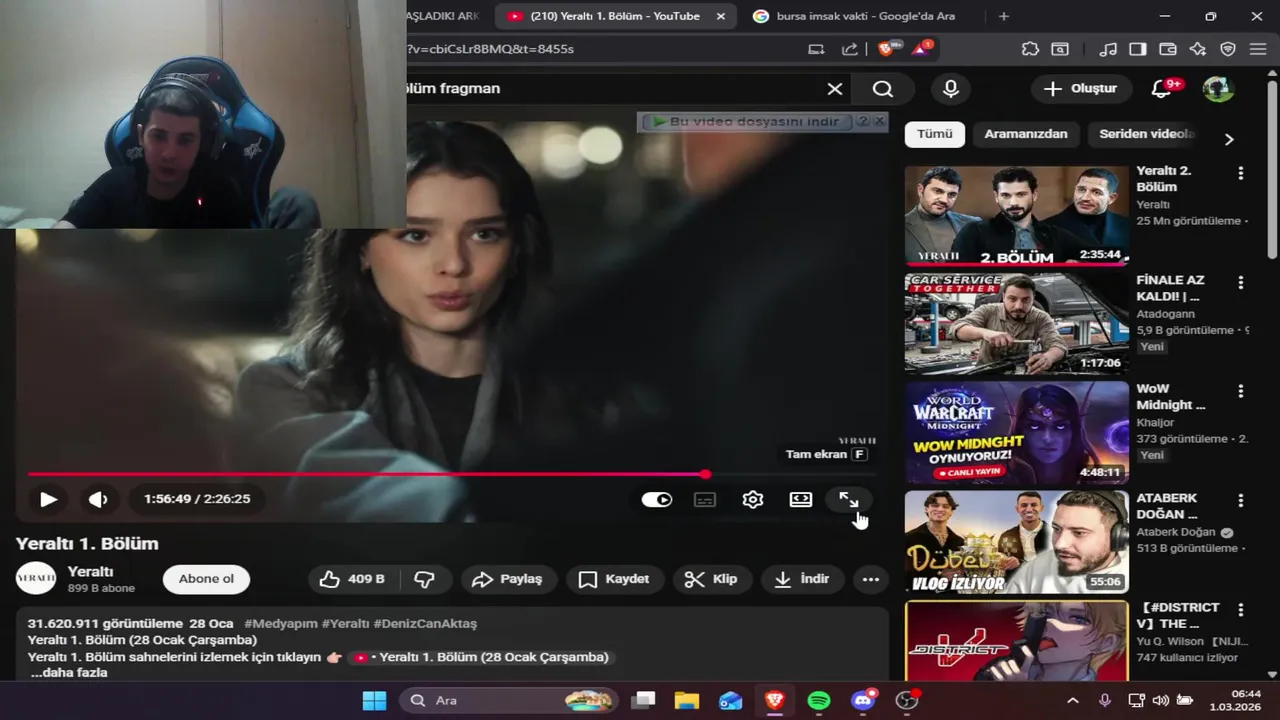This screenshot has width=1280, height=720.
Task: Open options menu for ATABERK DOĞAN video
Action: (1241, 500)
